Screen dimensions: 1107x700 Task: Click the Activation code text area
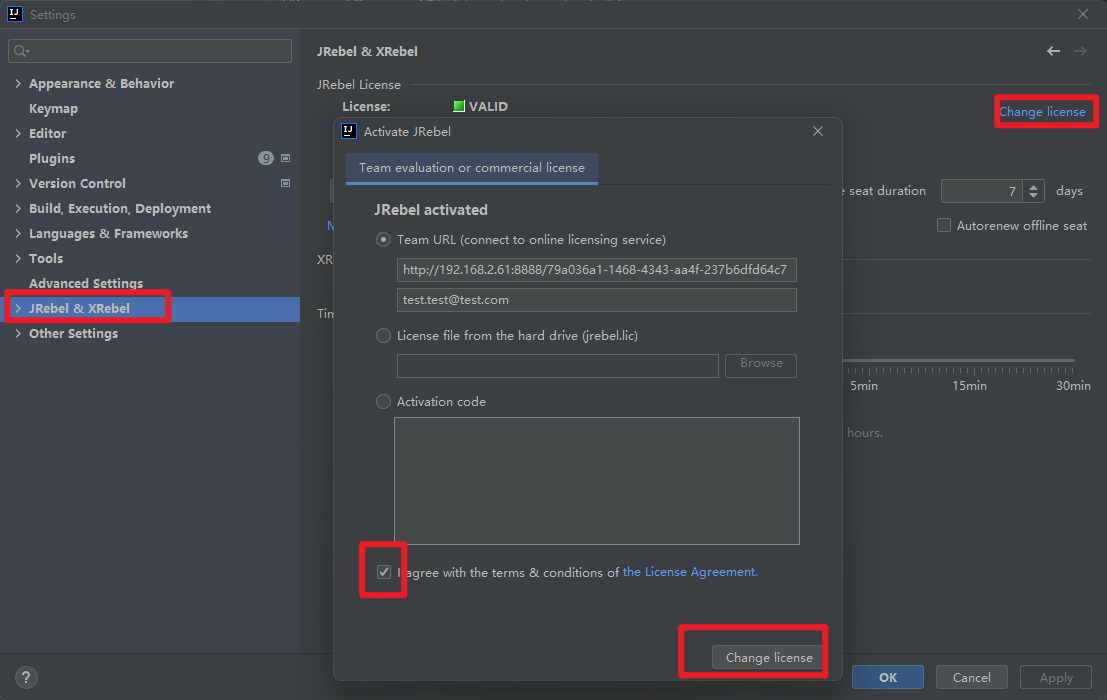pos(597,481)
